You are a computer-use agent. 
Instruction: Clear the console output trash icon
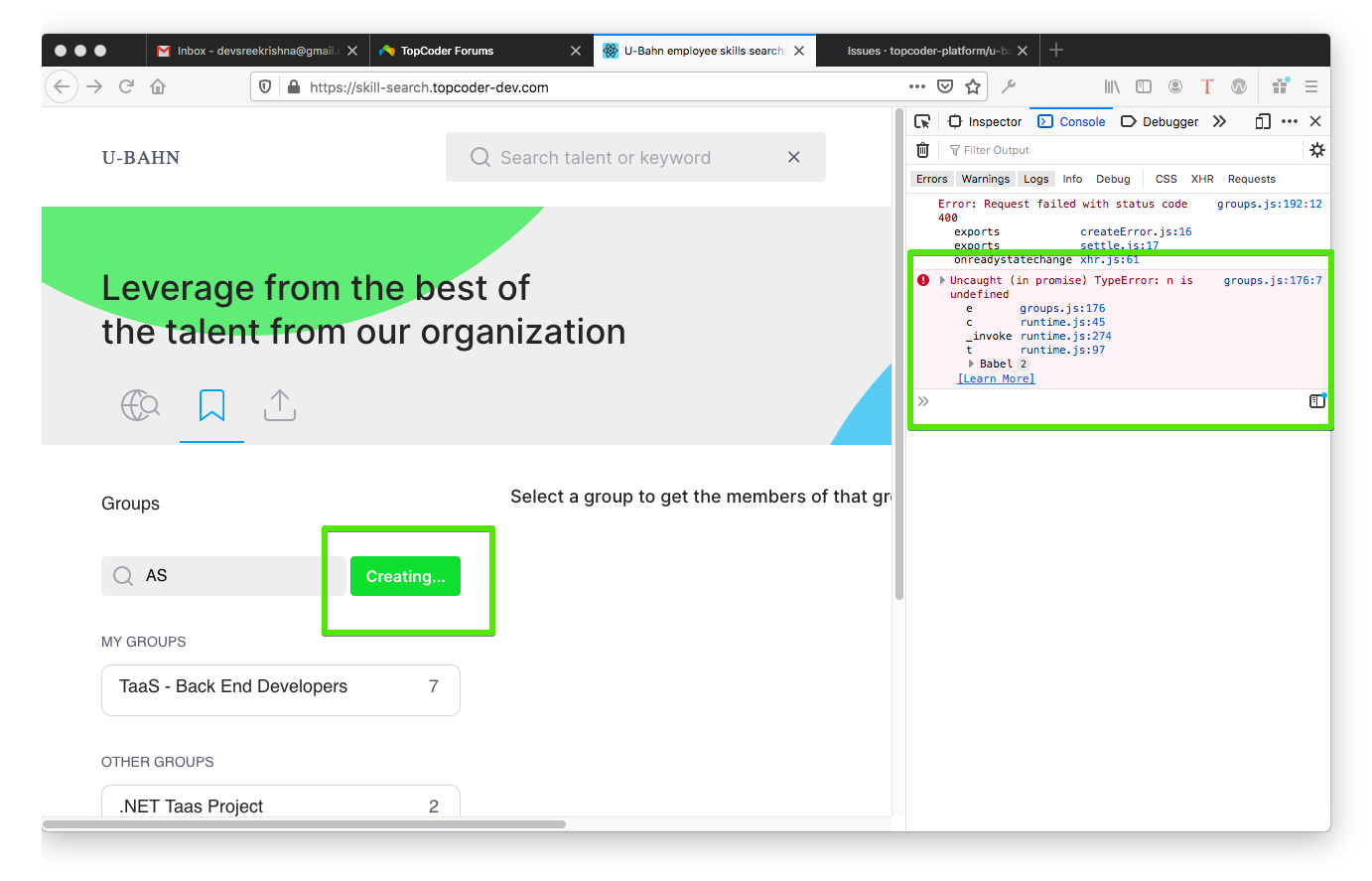[x=922, y=150]
